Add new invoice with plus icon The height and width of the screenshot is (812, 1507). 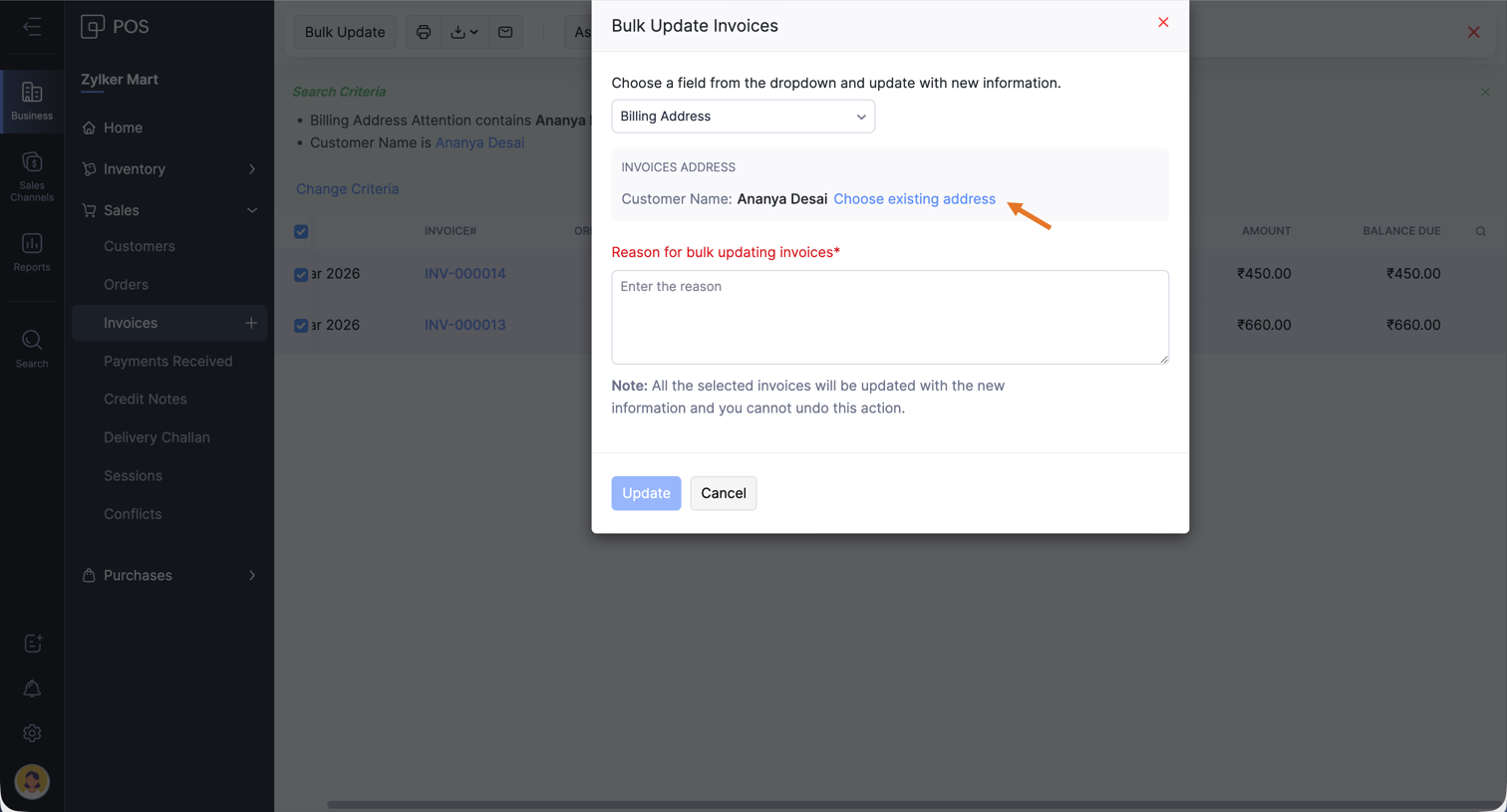click(x=251, y=323)
